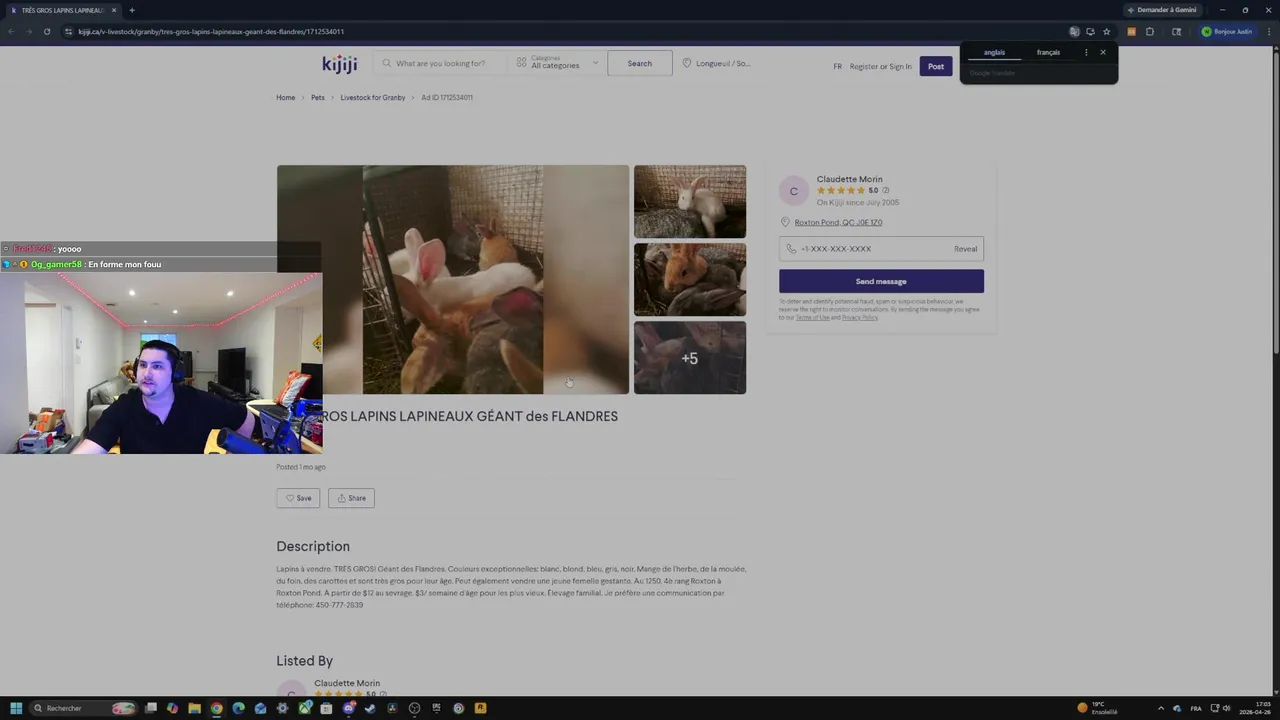This screenshot has height=720, width=1280.
Task: Click the Send message button
Action: [881, 281]
